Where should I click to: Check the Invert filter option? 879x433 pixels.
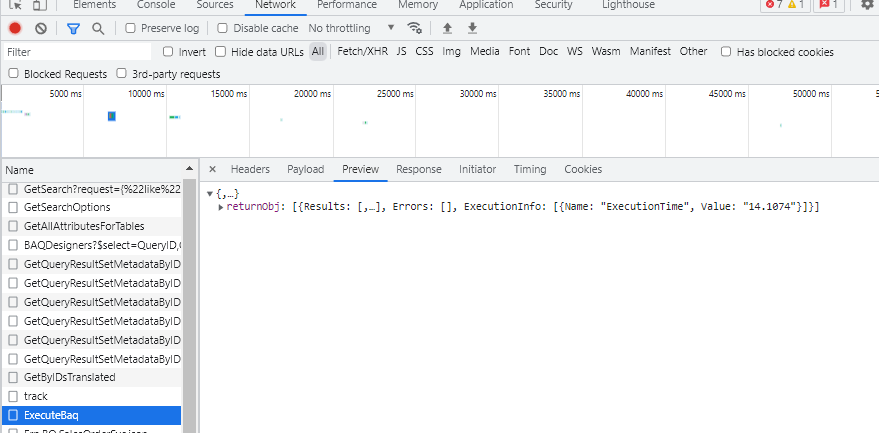(x=168, y=52)
